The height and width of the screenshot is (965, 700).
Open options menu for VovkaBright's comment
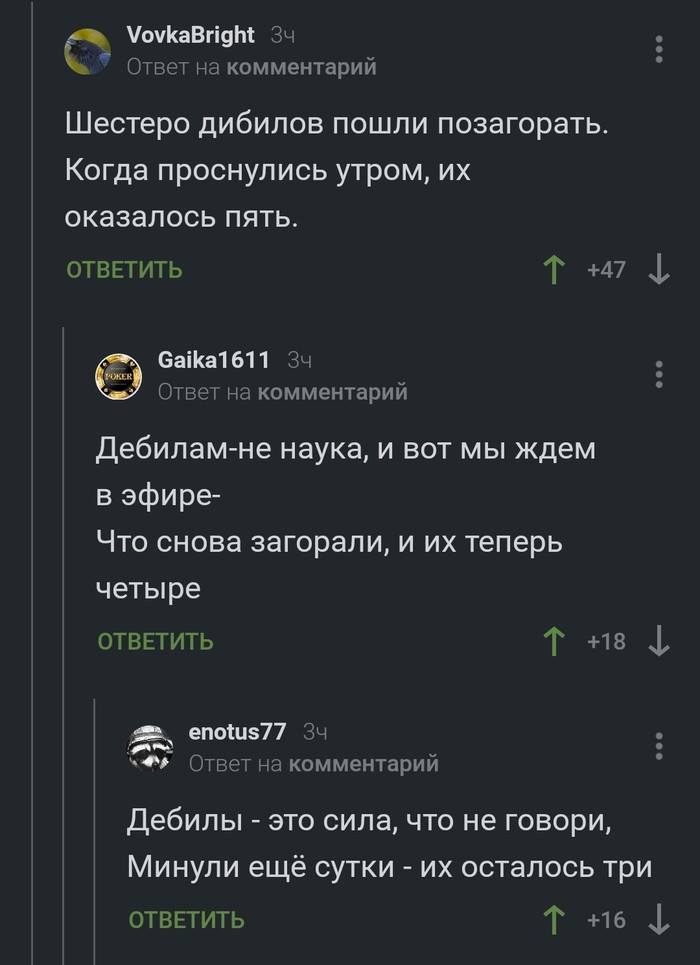[659, 49]
